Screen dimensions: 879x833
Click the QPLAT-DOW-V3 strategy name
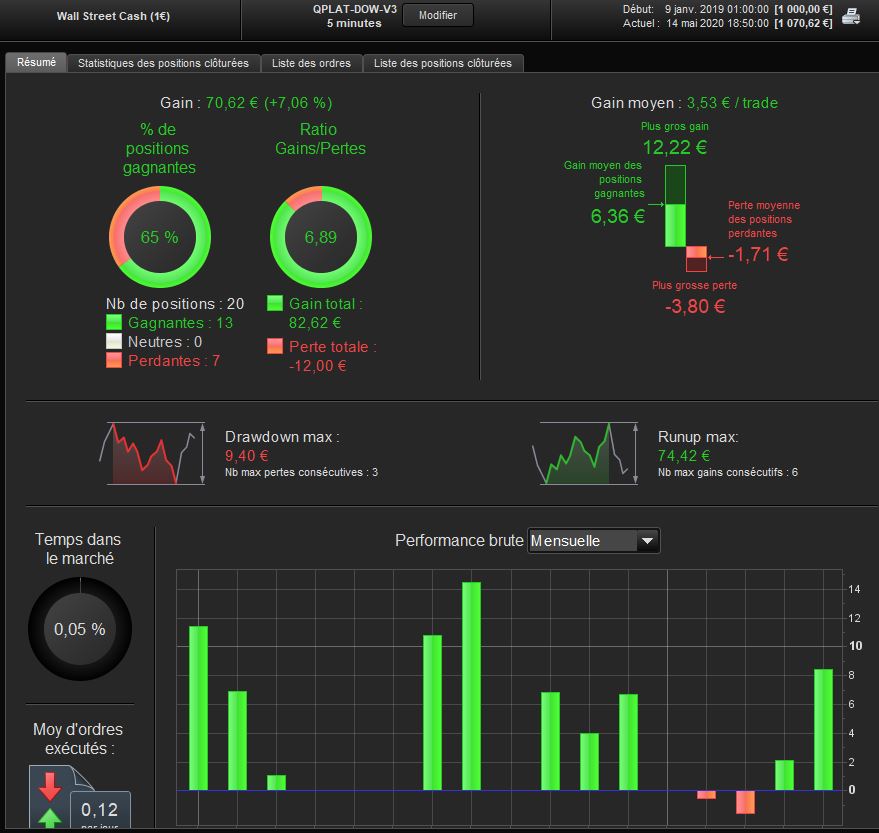pos(355,9)
